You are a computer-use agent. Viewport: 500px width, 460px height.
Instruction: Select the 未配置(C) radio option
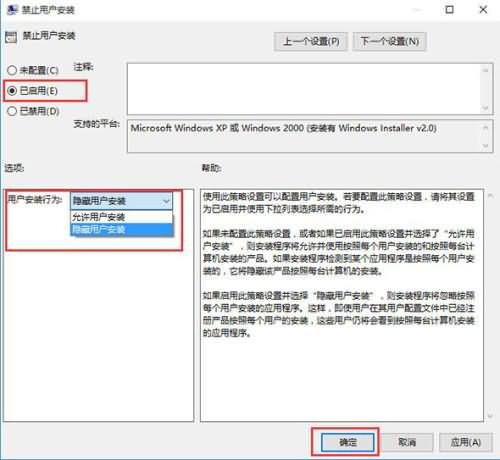[33, 70]
